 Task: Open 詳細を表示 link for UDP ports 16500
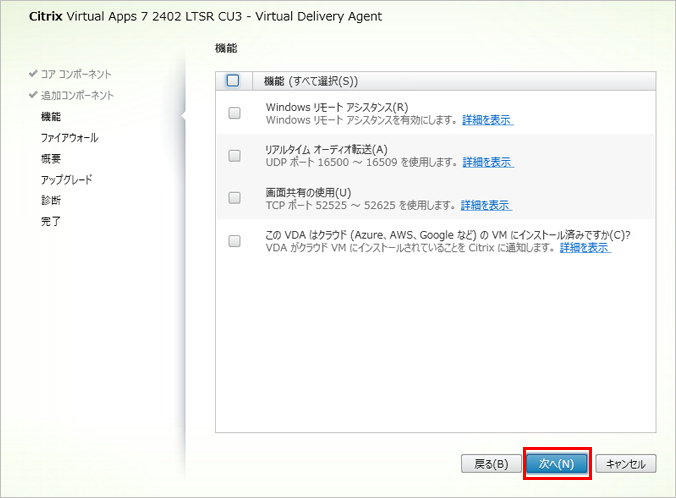[x=487, y=162]
